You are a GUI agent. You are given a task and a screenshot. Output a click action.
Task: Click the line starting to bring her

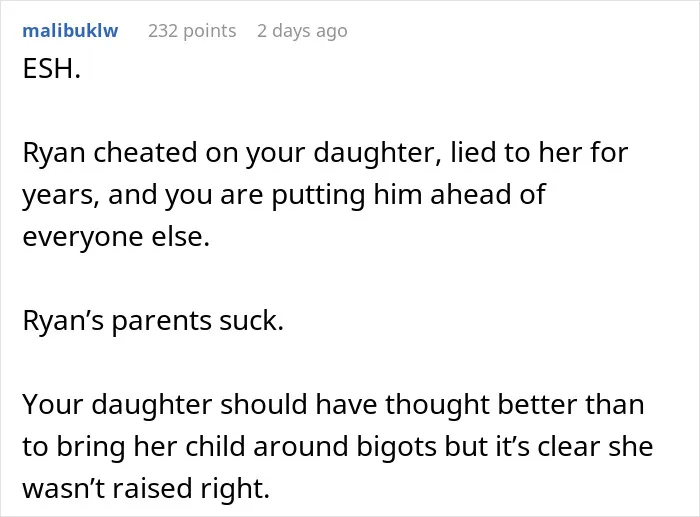pos(338,446)
